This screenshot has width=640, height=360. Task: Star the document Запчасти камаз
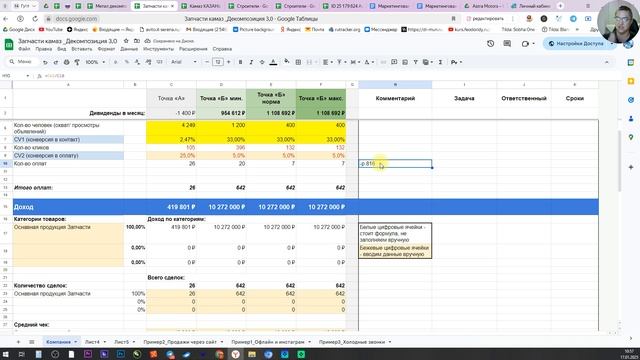tap(126, 41)
